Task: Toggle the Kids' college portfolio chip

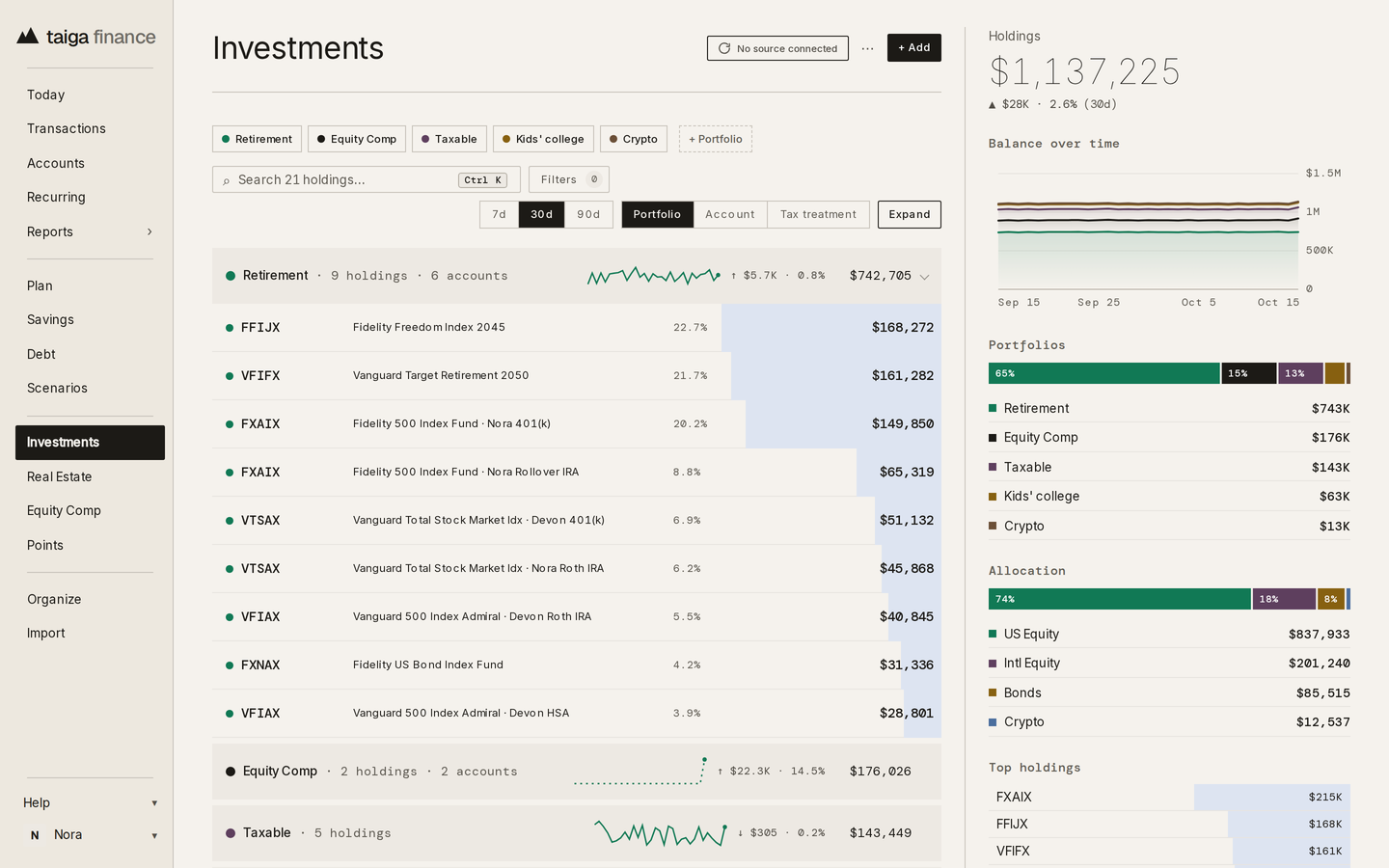Action: pos(543,139)
